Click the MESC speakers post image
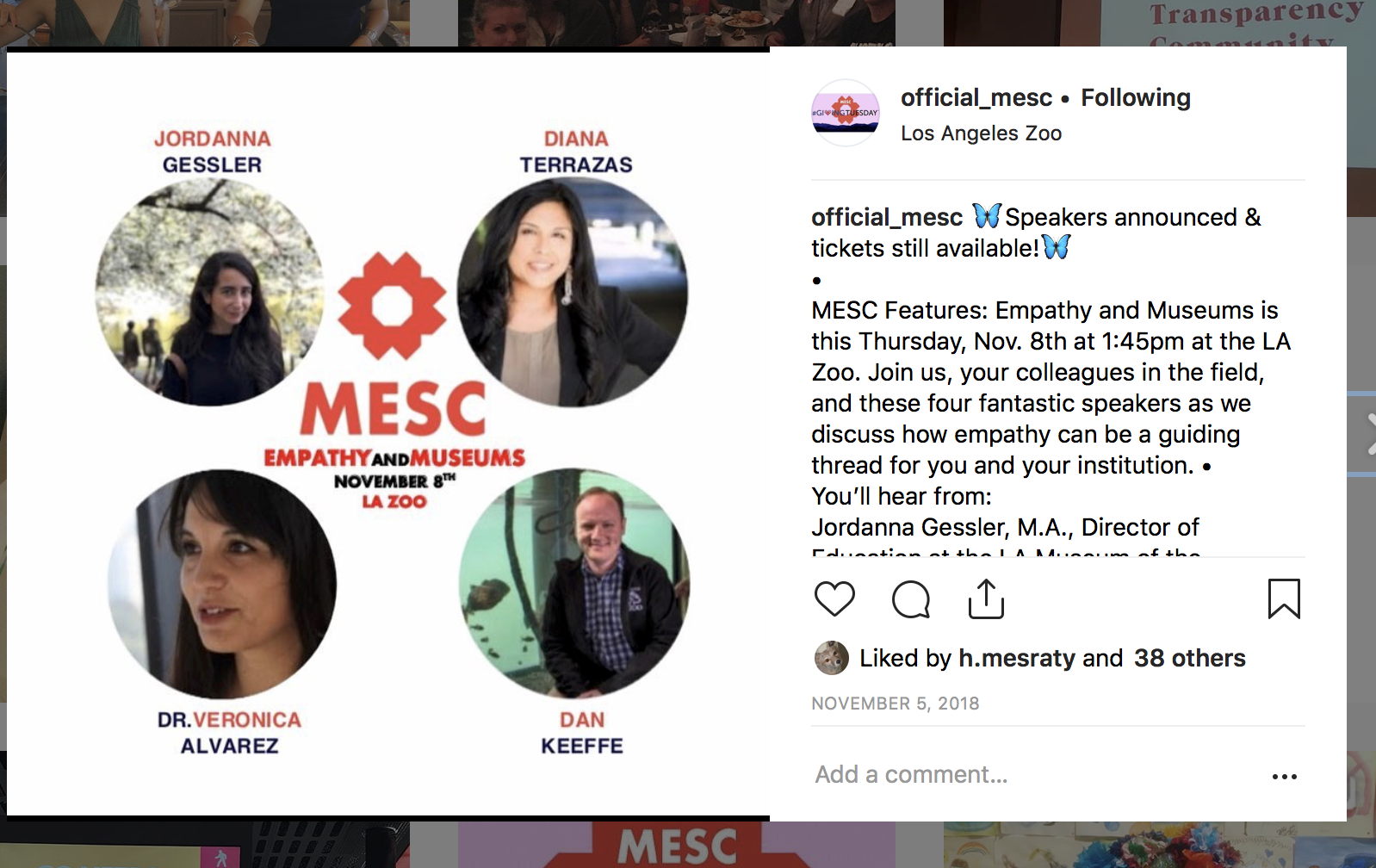This screenshot has width=1376, height=868. click(388, 434)
